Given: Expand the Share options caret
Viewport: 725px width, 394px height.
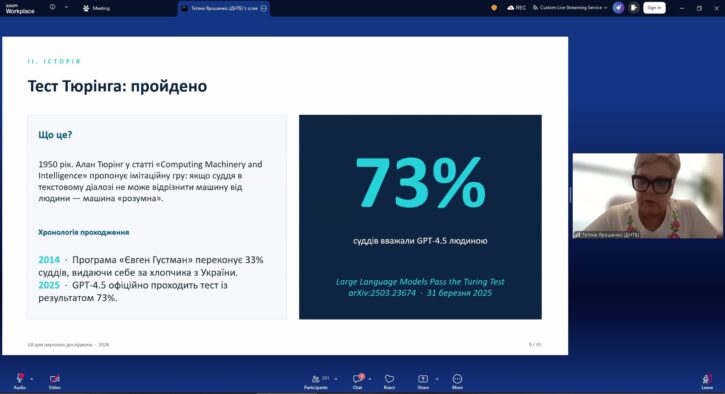Looking at the screenshot, I should [x=437, y=379].
